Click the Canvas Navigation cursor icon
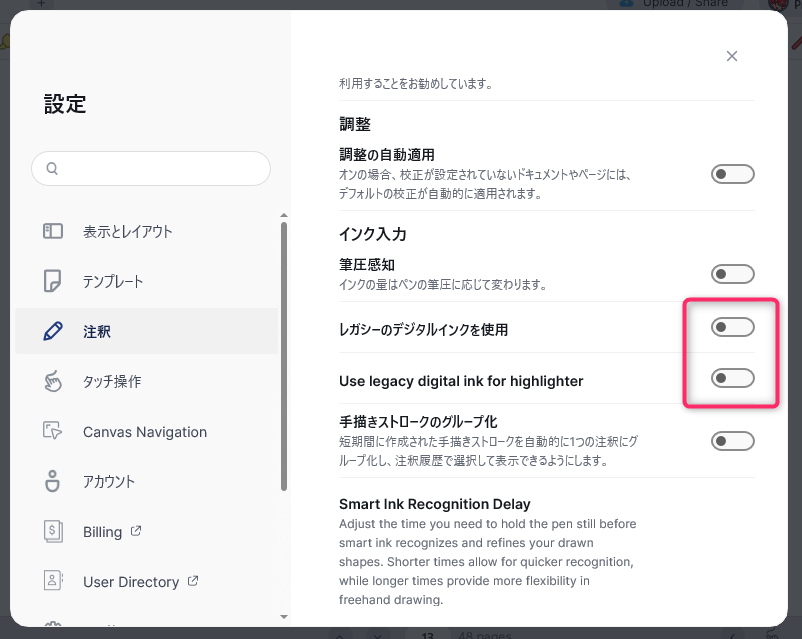Screen dimensions: 802x639 pyautogui.click(x=53, y=431)
